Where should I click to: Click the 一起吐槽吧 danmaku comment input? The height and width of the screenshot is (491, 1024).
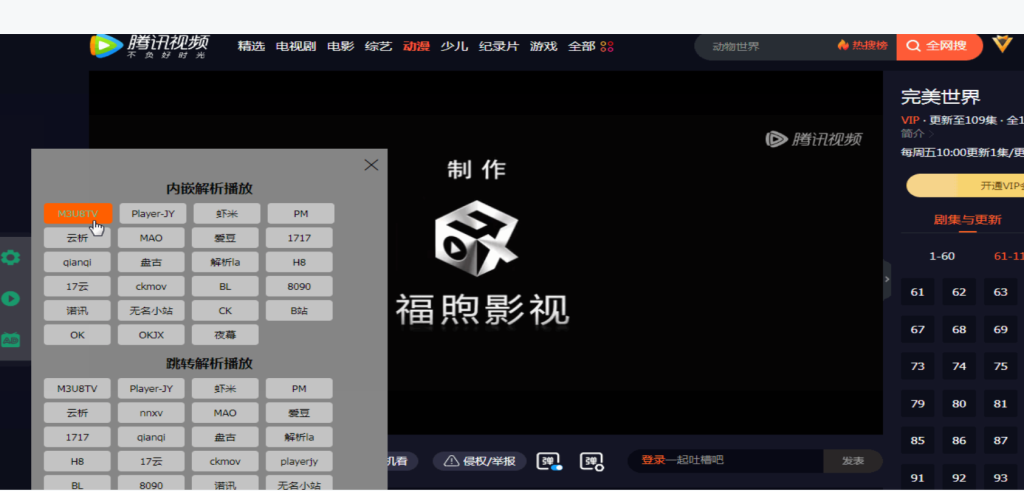coord(726,461)
